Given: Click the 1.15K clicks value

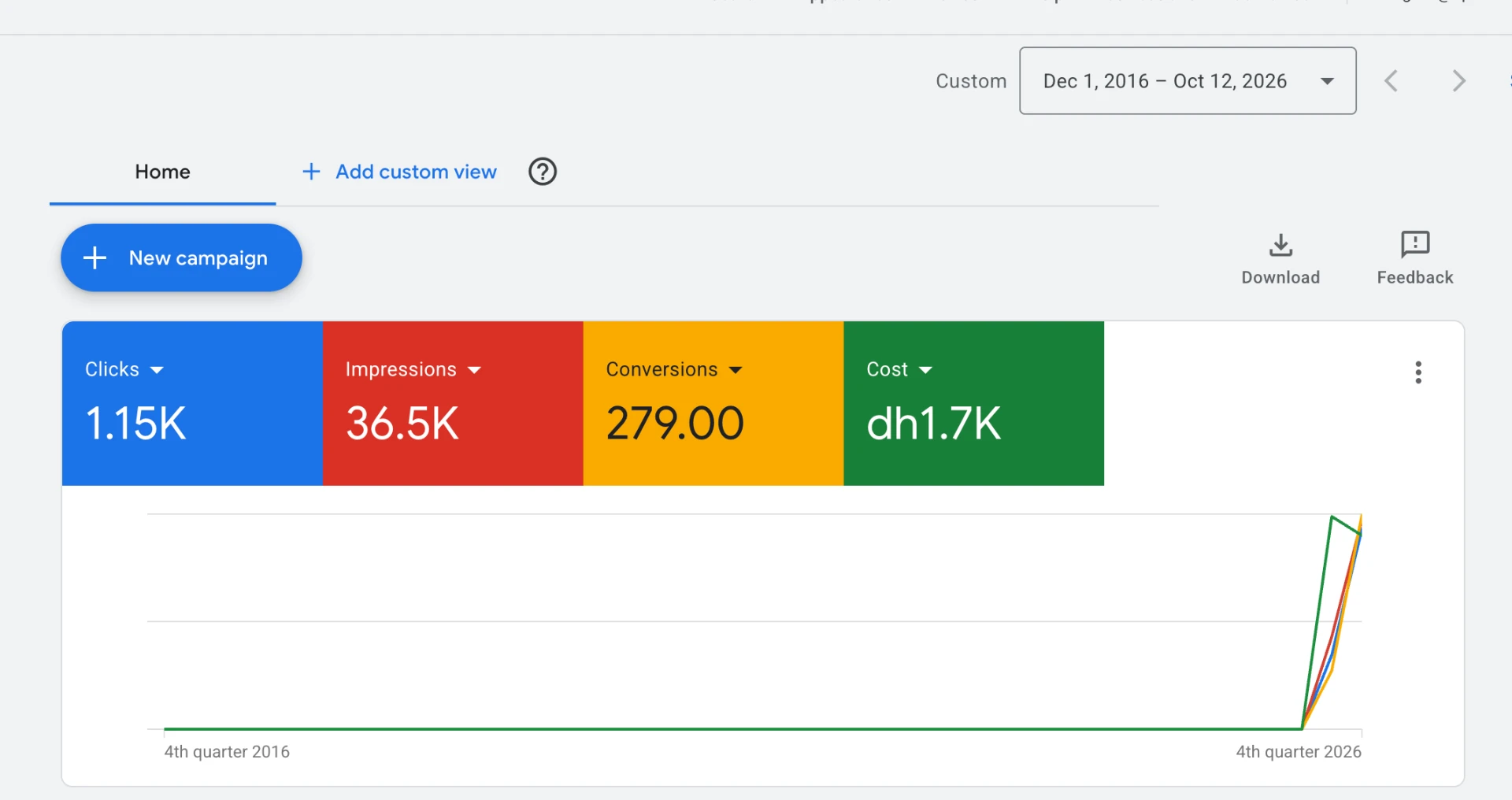Looking at the screenshot, I should coord(135,424).
